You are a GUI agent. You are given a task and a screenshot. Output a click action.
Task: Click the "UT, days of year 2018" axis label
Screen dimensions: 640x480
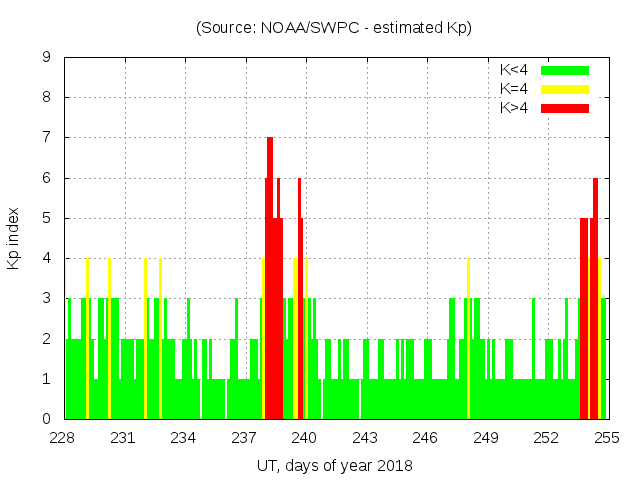point(333,466)
